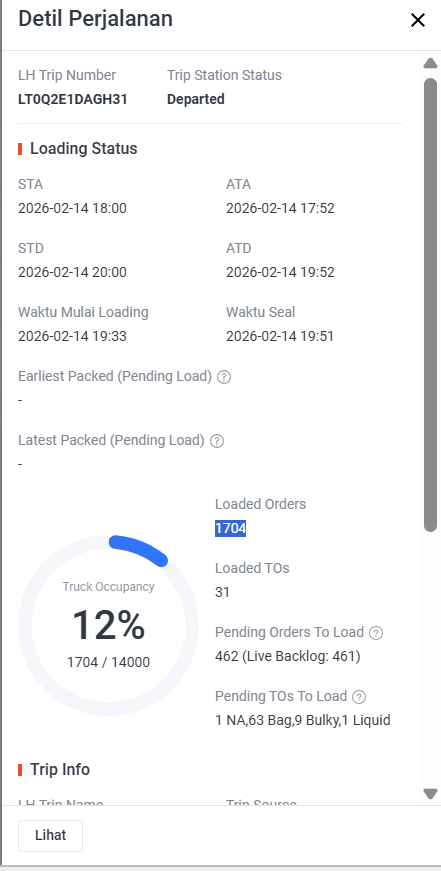
Task: Click the scrollbar down arrow
Action: [x=430, y=793]
